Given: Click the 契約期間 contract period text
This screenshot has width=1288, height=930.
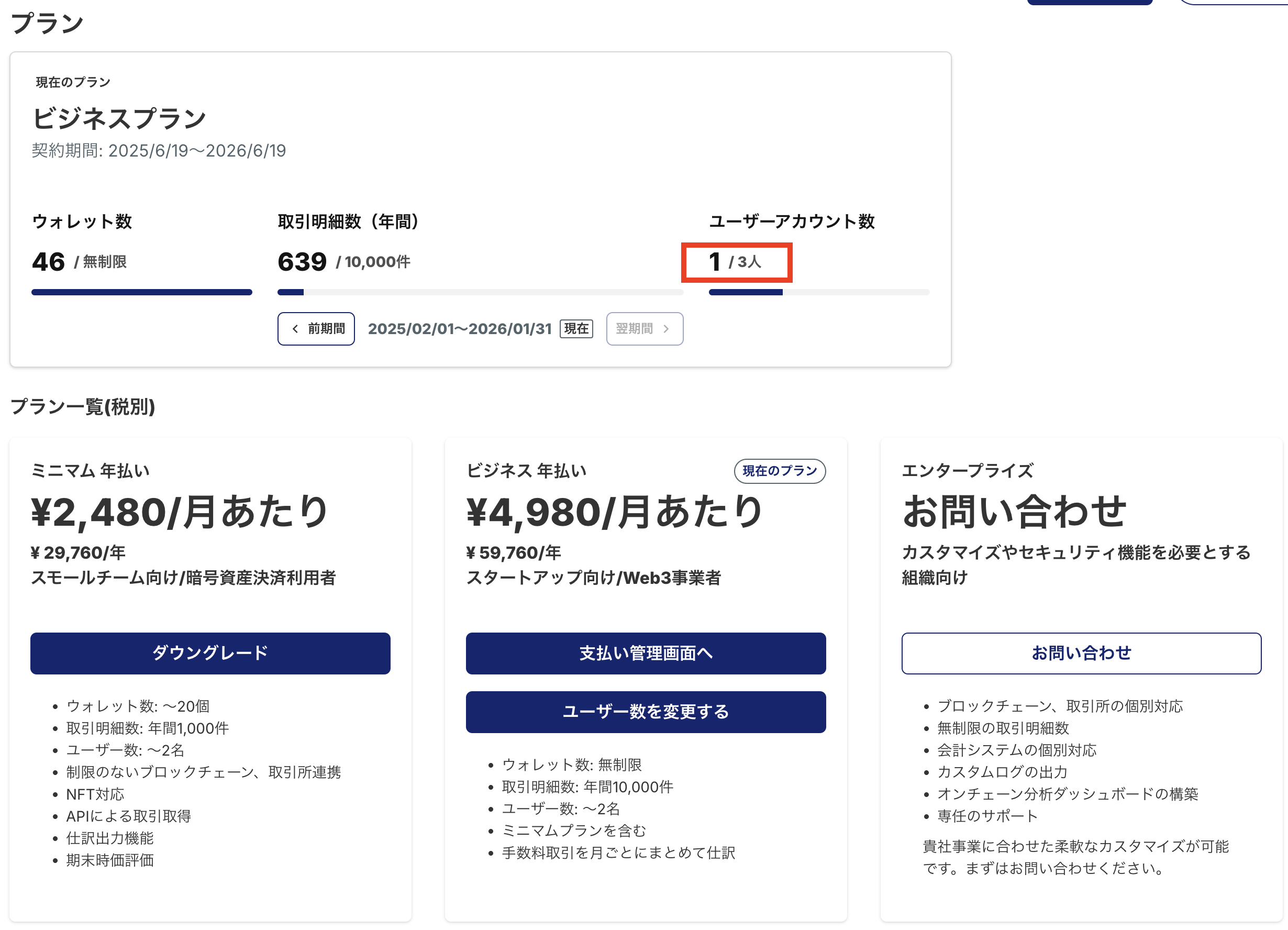Looking at the screenshot, I should click(159, 151).
